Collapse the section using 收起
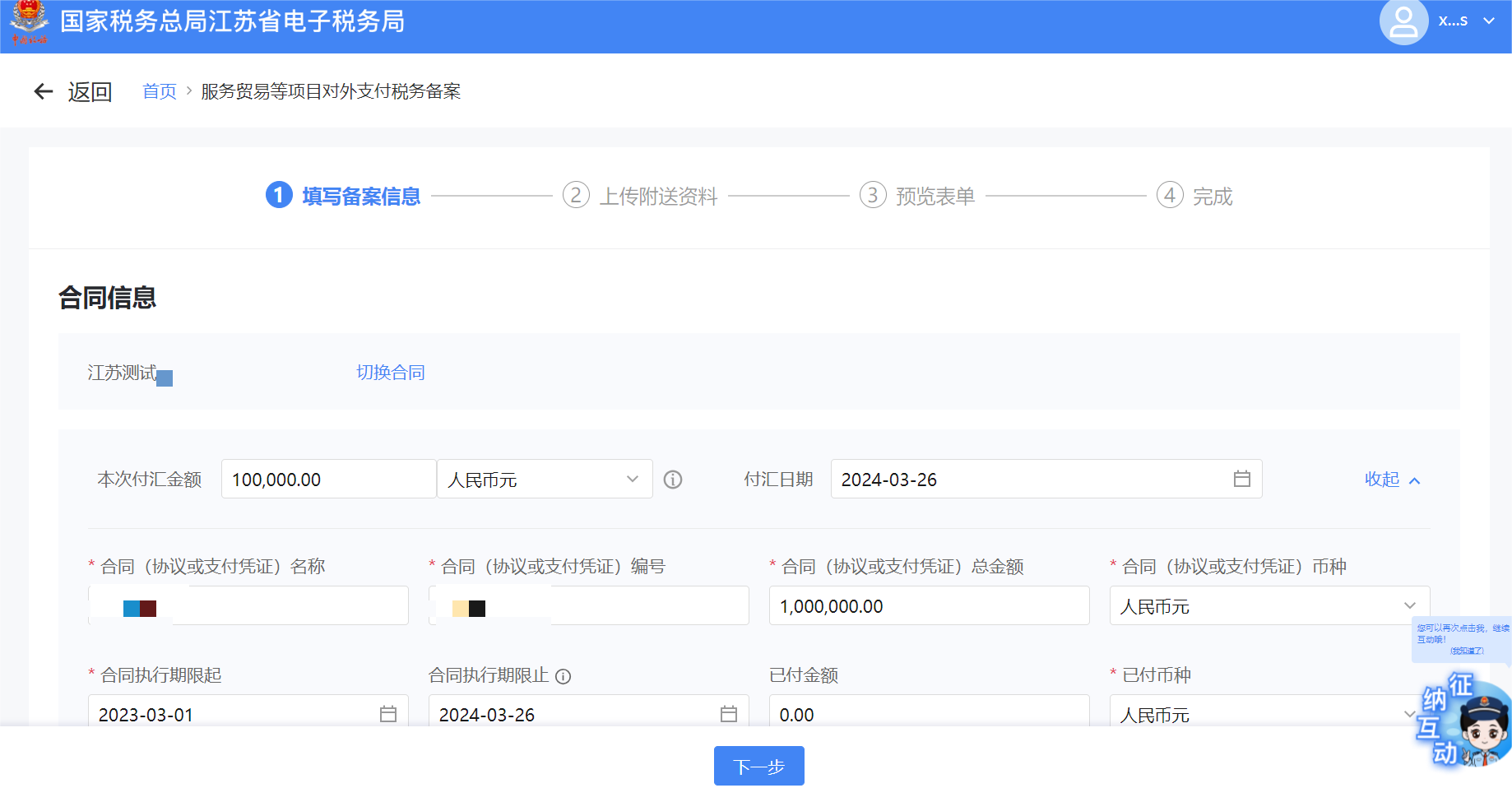Image resolution: width=1512 pixels, height=788 pixels. coord(1391,480)
